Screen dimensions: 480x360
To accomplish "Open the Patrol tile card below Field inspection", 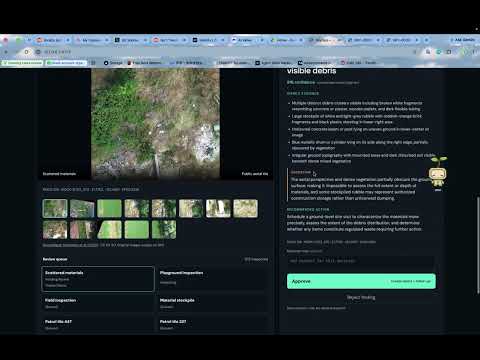I will click(98, 324).
